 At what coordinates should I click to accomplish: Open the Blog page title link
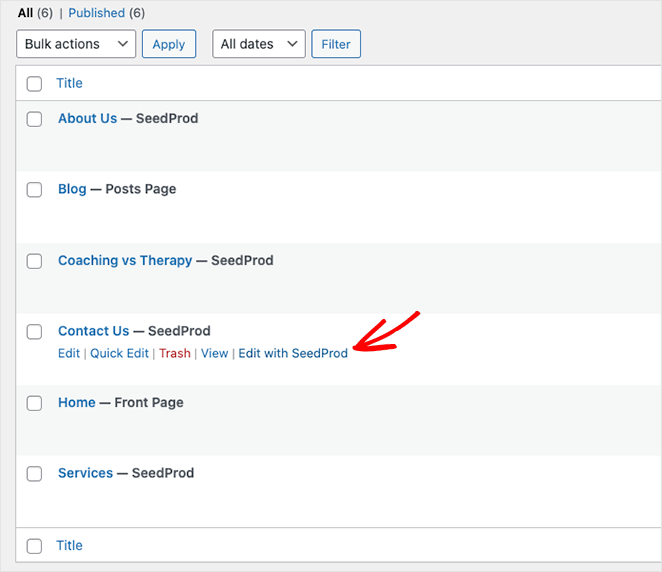tap(72, 189)
